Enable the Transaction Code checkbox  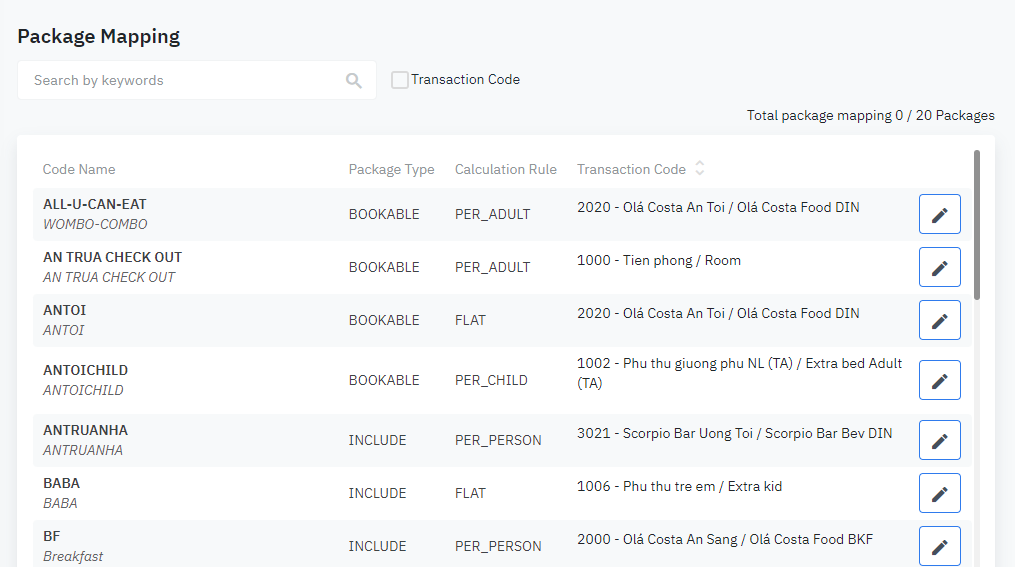tap(400, 80)
